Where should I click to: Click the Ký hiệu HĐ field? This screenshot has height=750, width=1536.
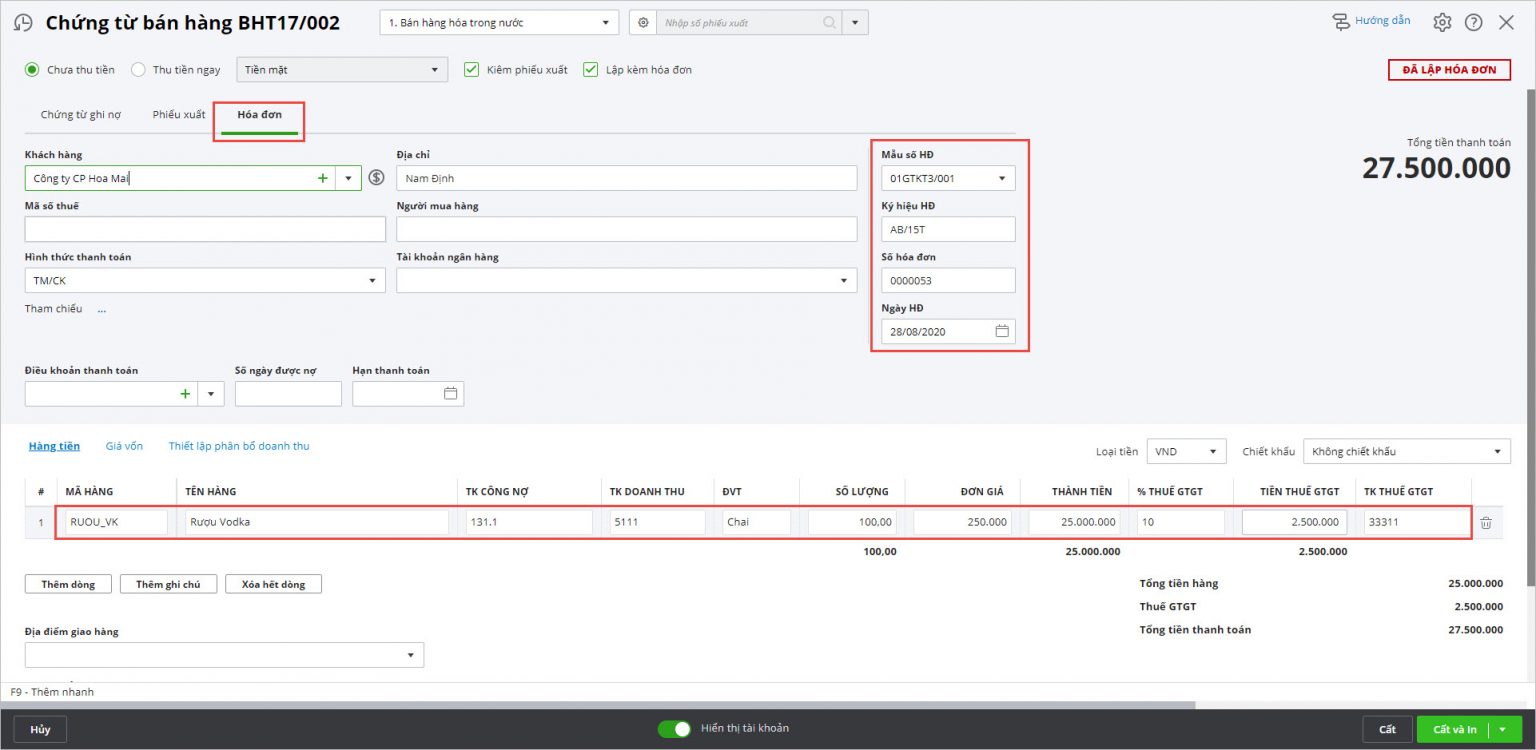(948, 229)
